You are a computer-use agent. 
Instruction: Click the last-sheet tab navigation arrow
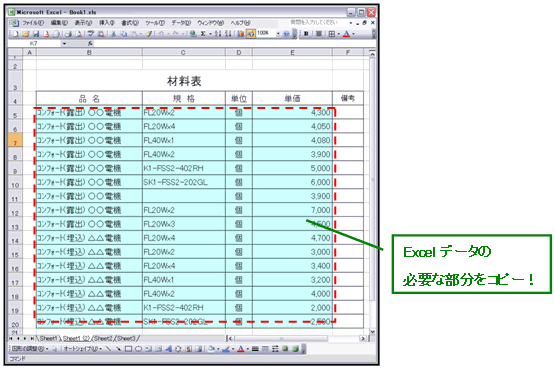32,339
